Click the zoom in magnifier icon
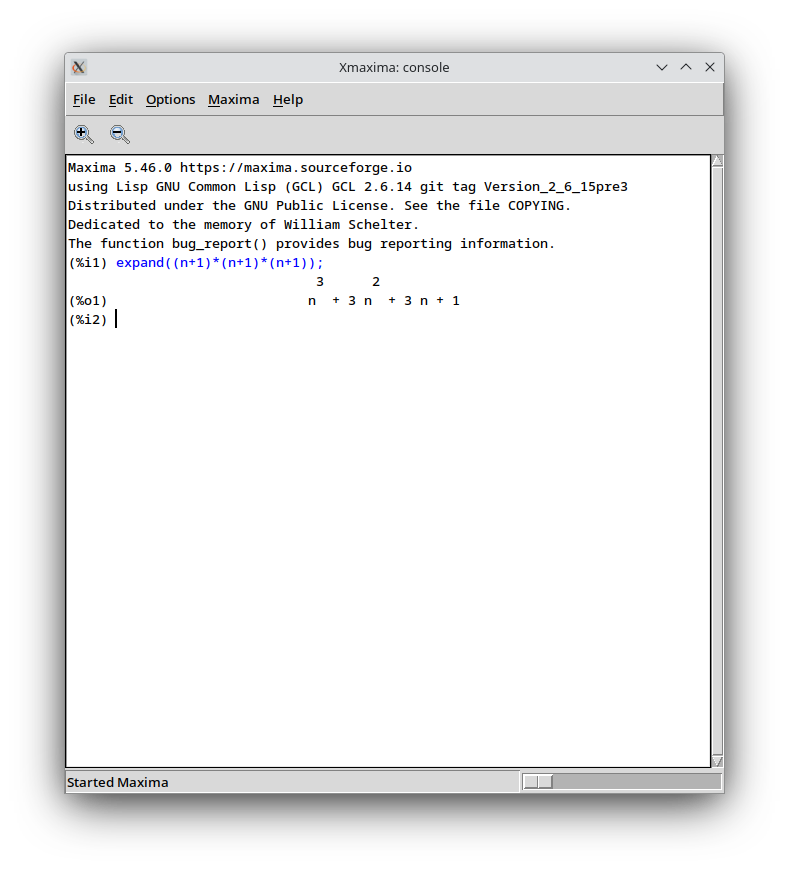The height and width of the screenshot is (870, 789). click(84, 134)
